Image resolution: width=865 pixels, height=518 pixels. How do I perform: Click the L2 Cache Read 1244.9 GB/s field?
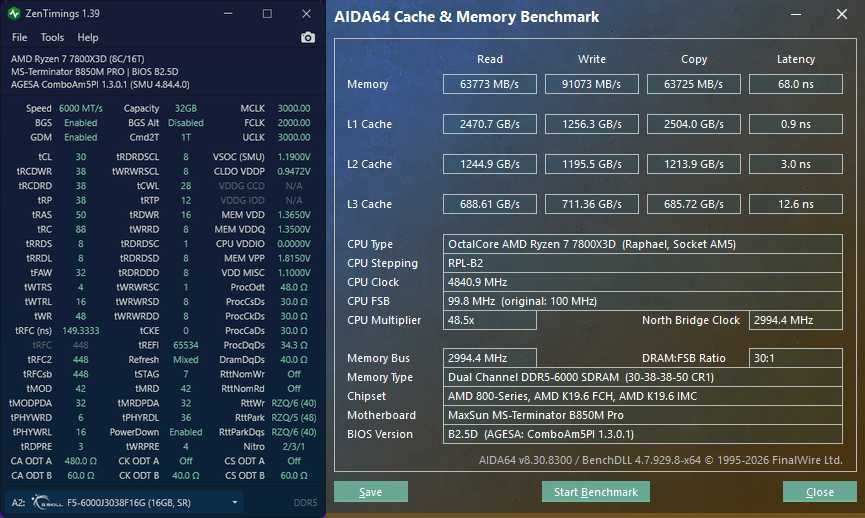click(490, 164)
